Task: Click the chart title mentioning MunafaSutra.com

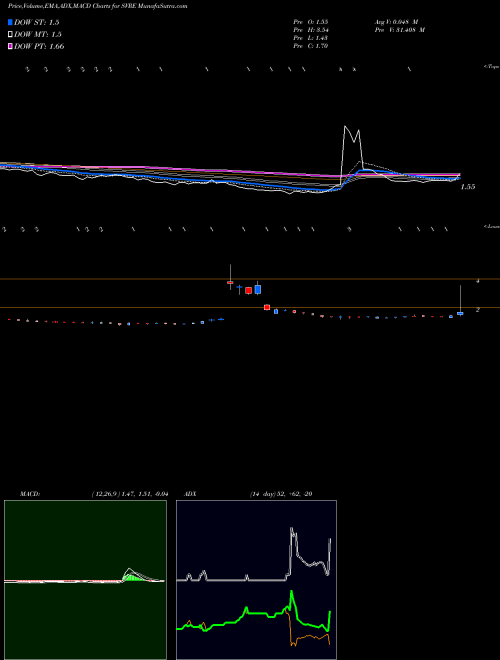Action: tap(98, 6)
